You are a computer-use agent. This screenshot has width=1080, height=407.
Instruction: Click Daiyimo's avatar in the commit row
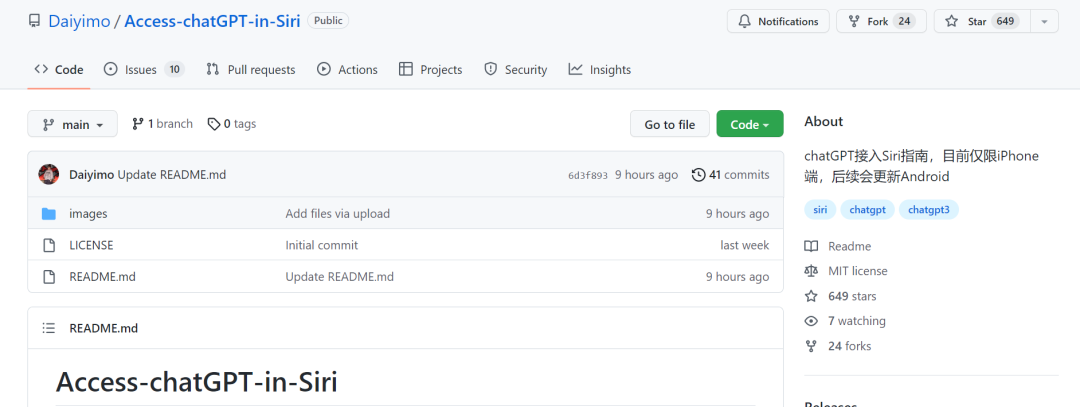tap(49, 175)
